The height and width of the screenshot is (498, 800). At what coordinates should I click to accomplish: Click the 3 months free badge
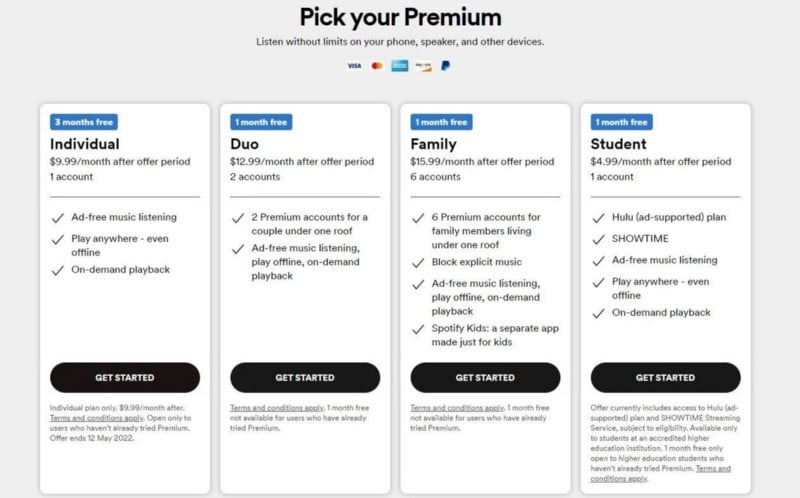click(x=84, y=122)
